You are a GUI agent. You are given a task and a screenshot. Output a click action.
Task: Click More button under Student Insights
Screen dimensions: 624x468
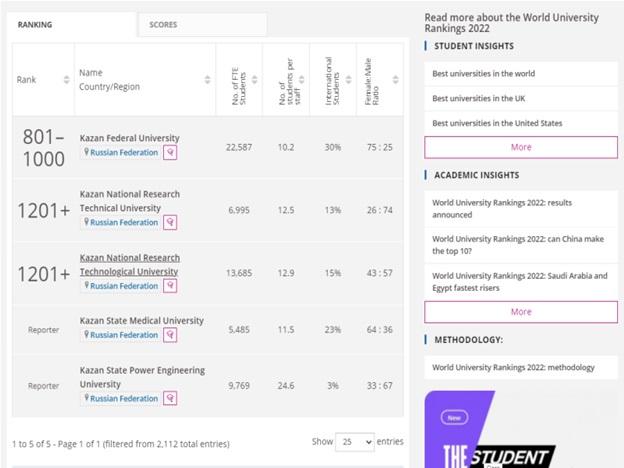(x=520, y=147)
